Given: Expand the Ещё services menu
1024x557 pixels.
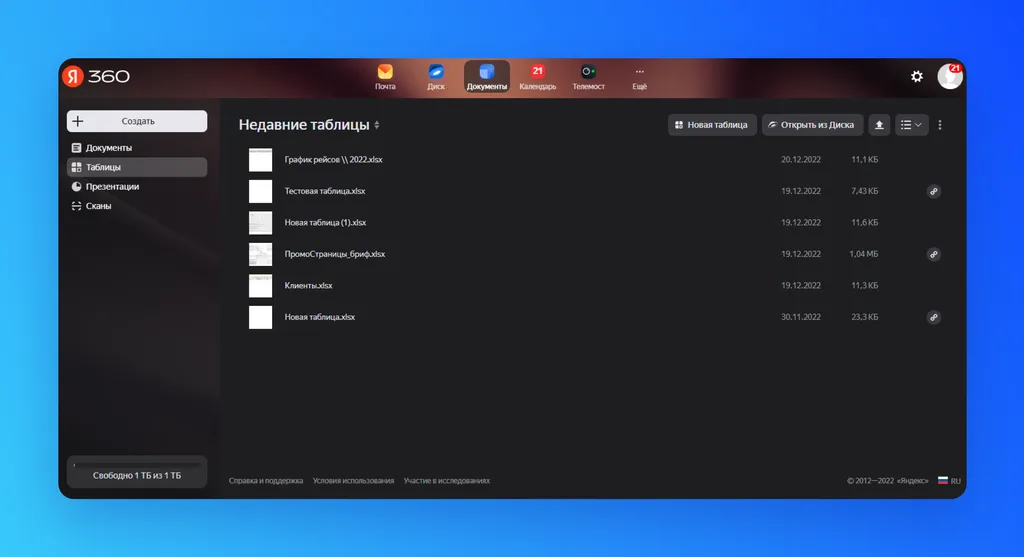Looking at the screenshot, I should point(639,76).
